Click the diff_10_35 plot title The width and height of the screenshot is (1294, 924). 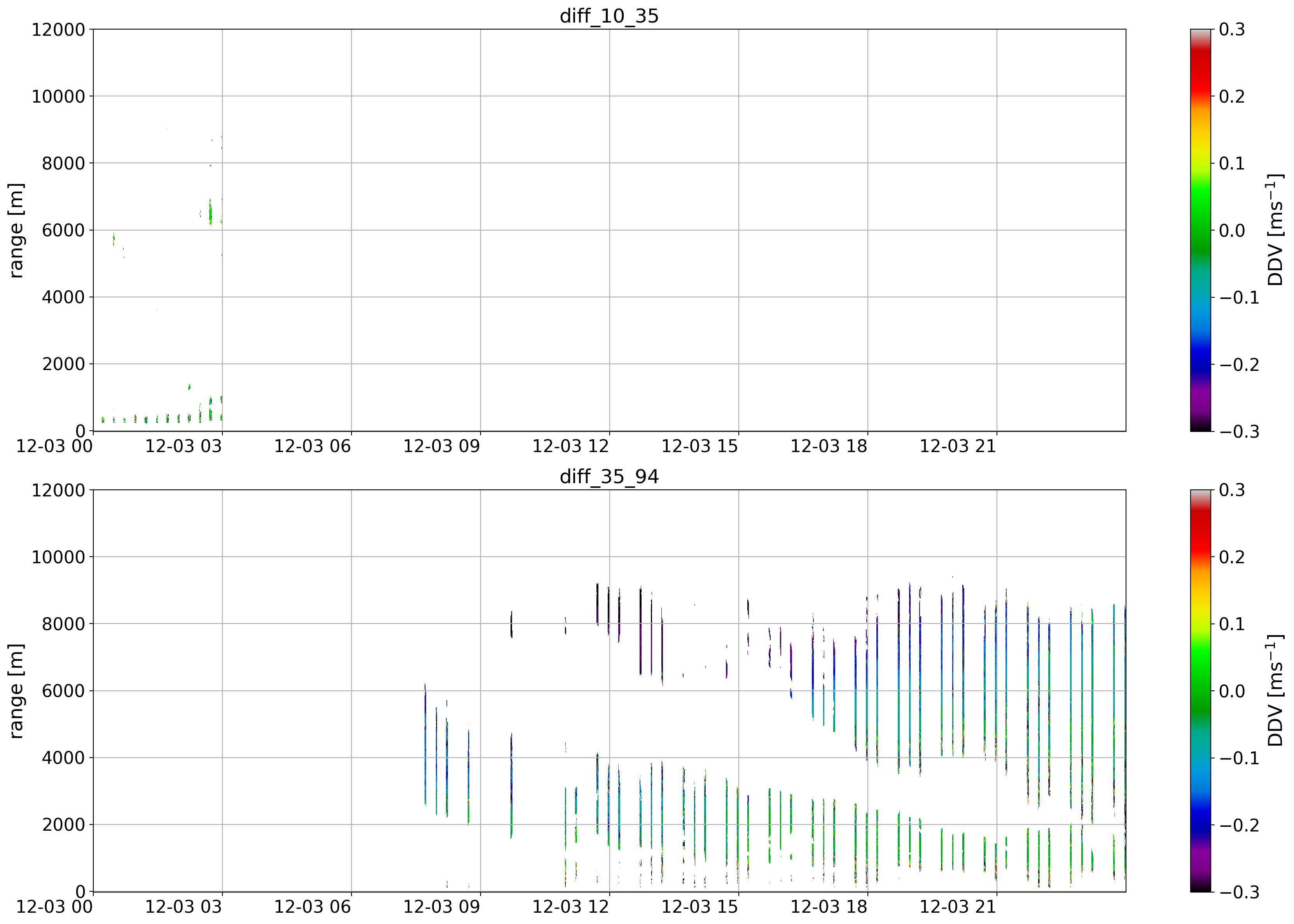coord(609,16)
